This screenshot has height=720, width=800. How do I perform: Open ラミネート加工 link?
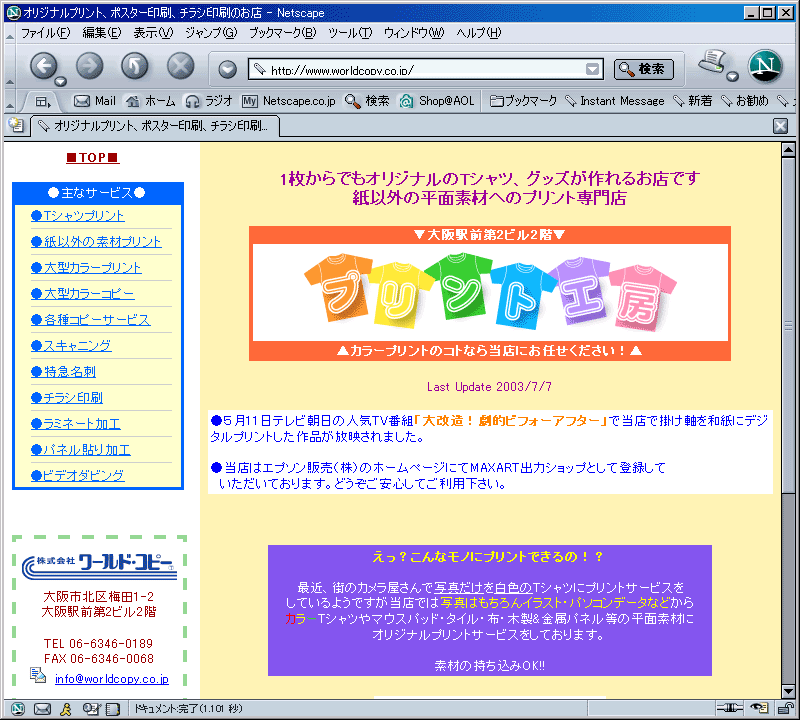click(76, 424)
